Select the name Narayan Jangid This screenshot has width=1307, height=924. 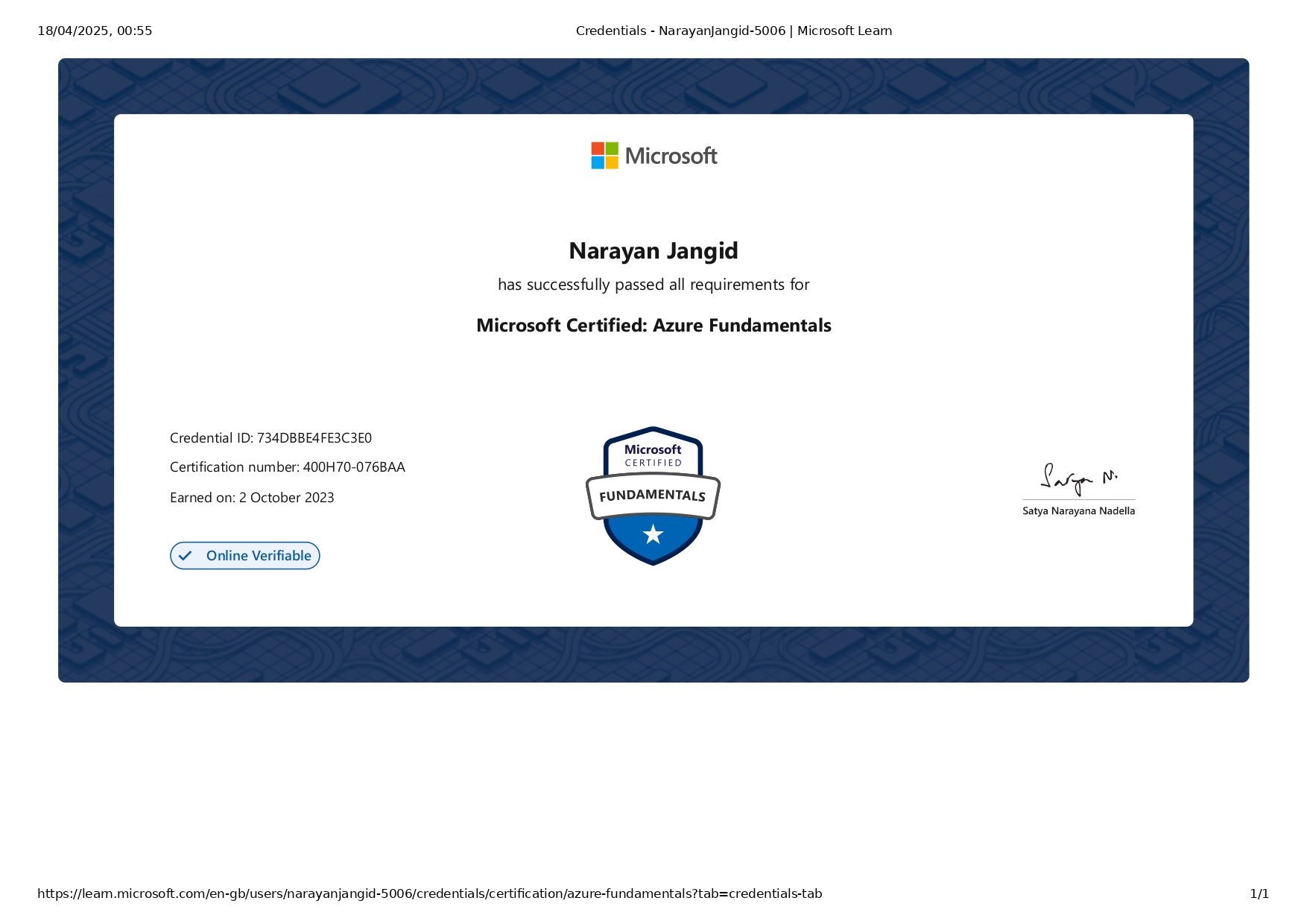click(653, 251)
